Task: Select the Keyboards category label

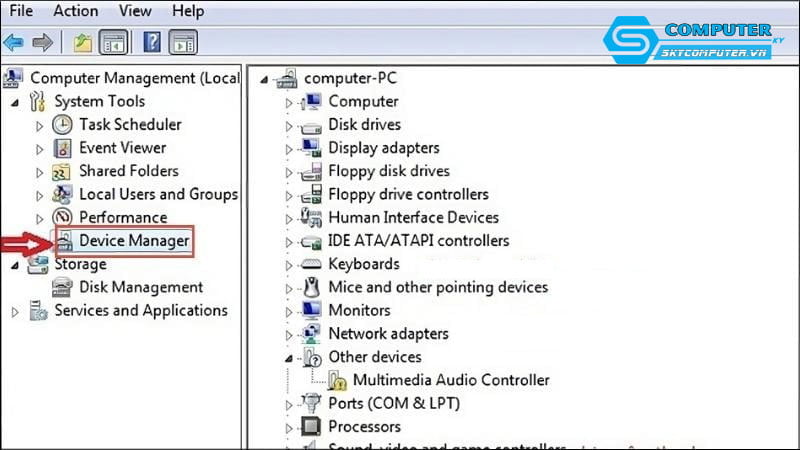Action: click(364, 264)
